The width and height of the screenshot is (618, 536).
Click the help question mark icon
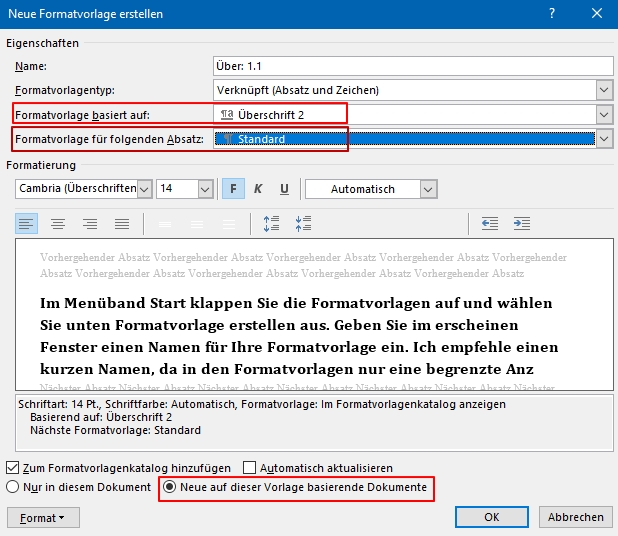click(x=552, y=13)
